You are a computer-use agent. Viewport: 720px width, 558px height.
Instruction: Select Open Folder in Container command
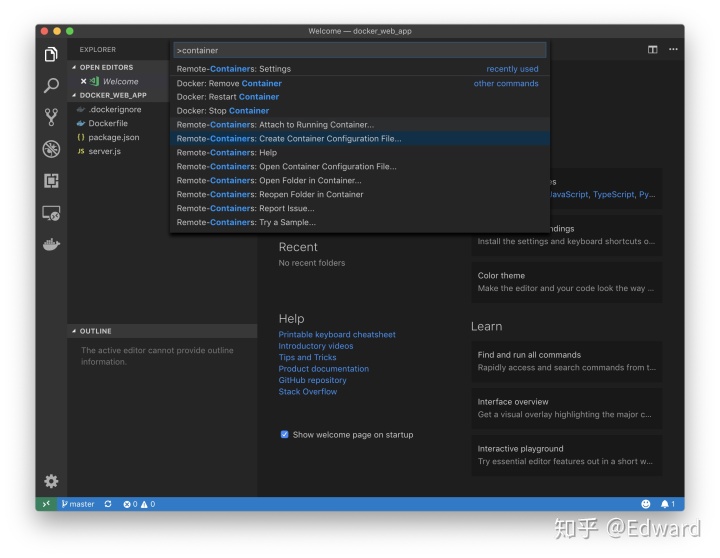[x=360, y=180]
